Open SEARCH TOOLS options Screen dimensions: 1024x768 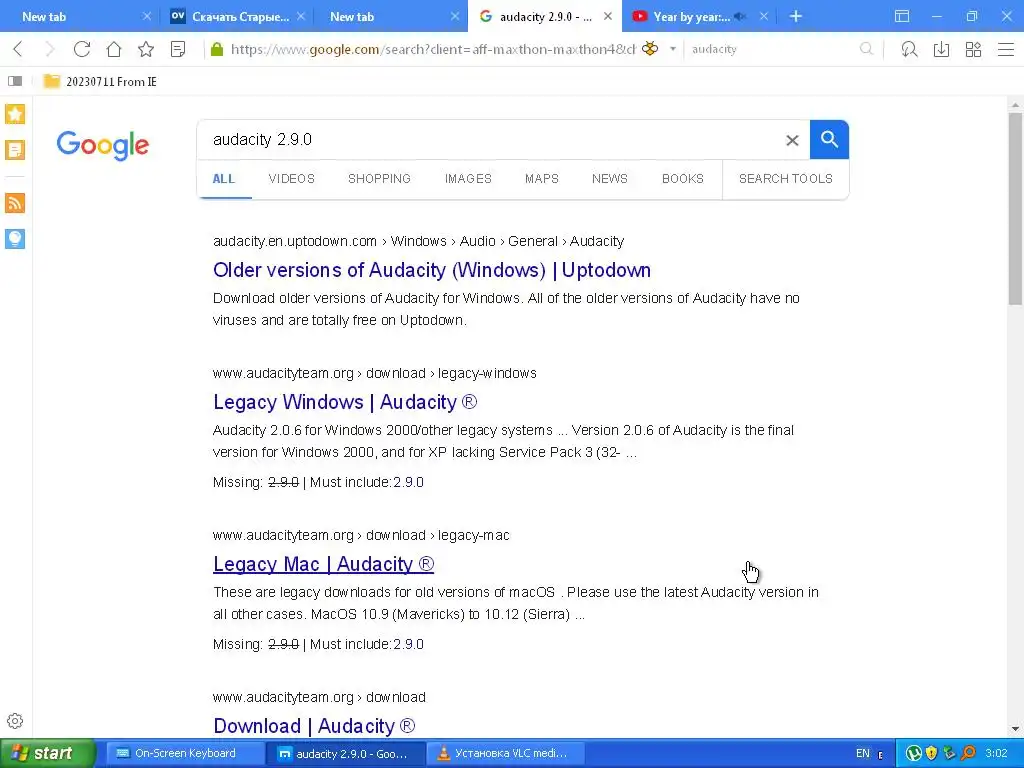[786, 179]
